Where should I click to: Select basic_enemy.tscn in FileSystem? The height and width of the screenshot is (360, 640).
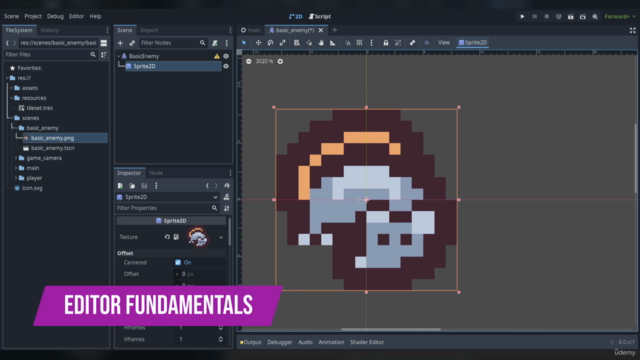[x=53, y=148]
